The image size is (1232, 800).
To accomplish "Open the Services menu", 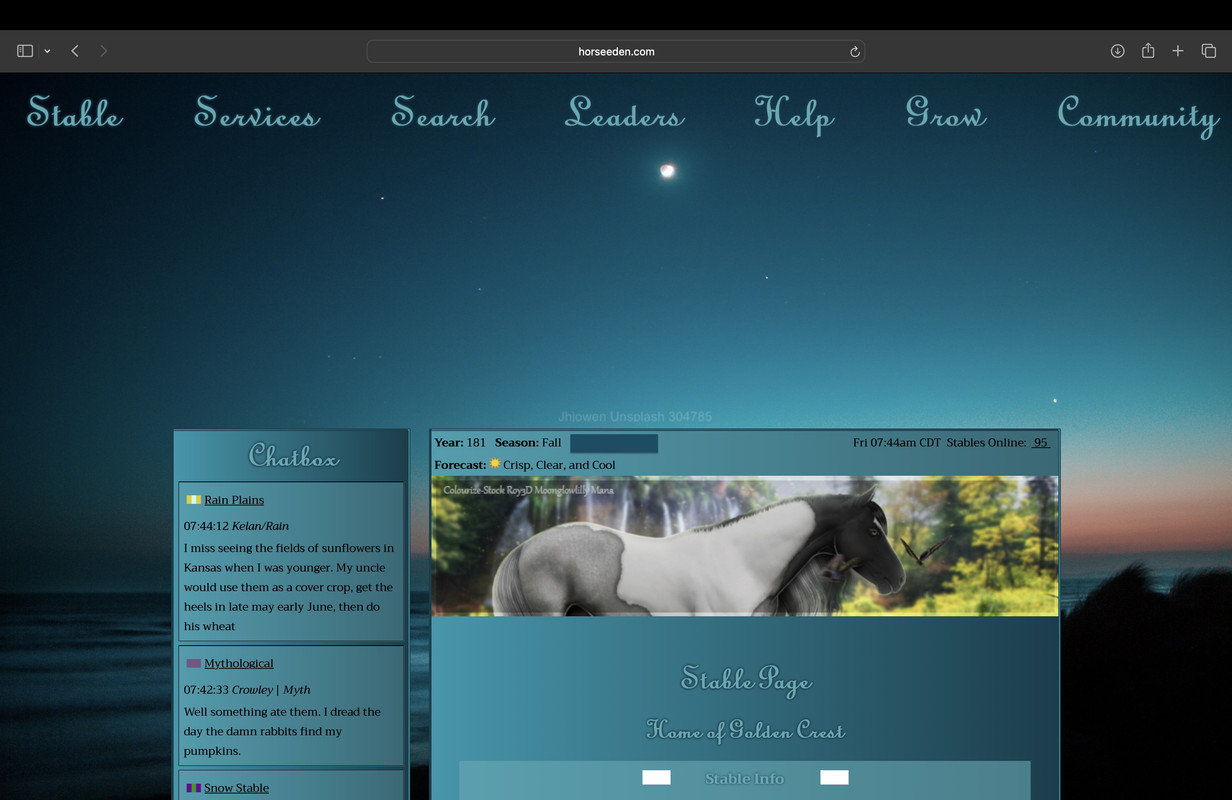I will click(x=257, y=112).
